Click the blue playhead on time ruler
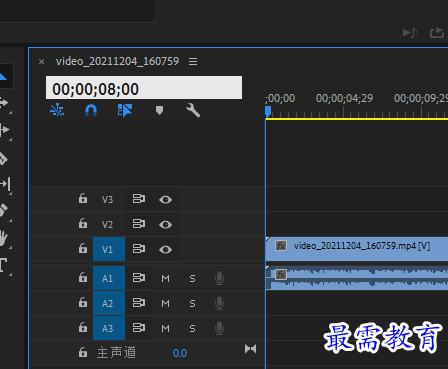This screenshot has width=448, height=369. [x=268, y=112]
